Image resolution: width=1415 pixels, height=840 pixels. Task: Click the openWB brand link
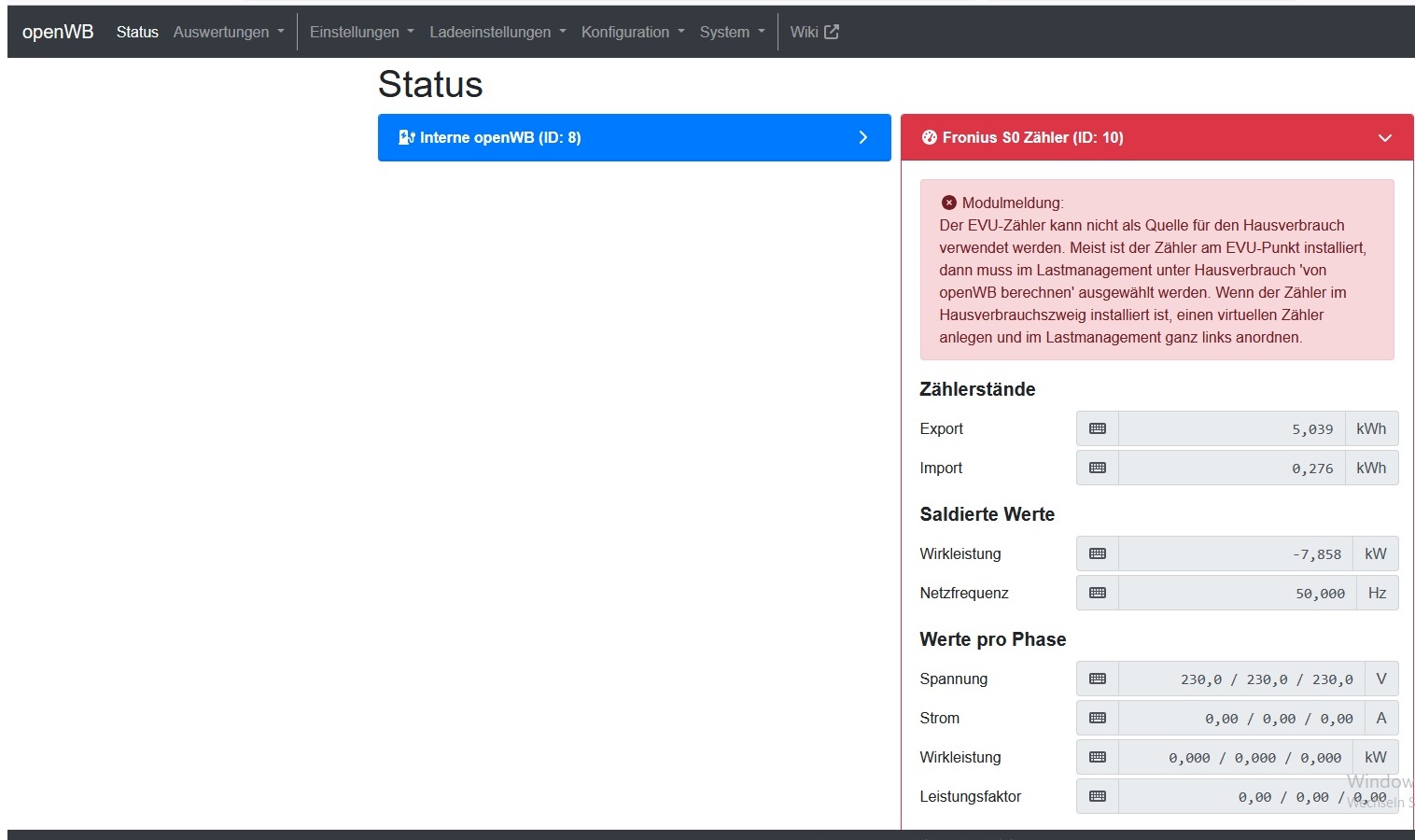click(x=58, y=32)
